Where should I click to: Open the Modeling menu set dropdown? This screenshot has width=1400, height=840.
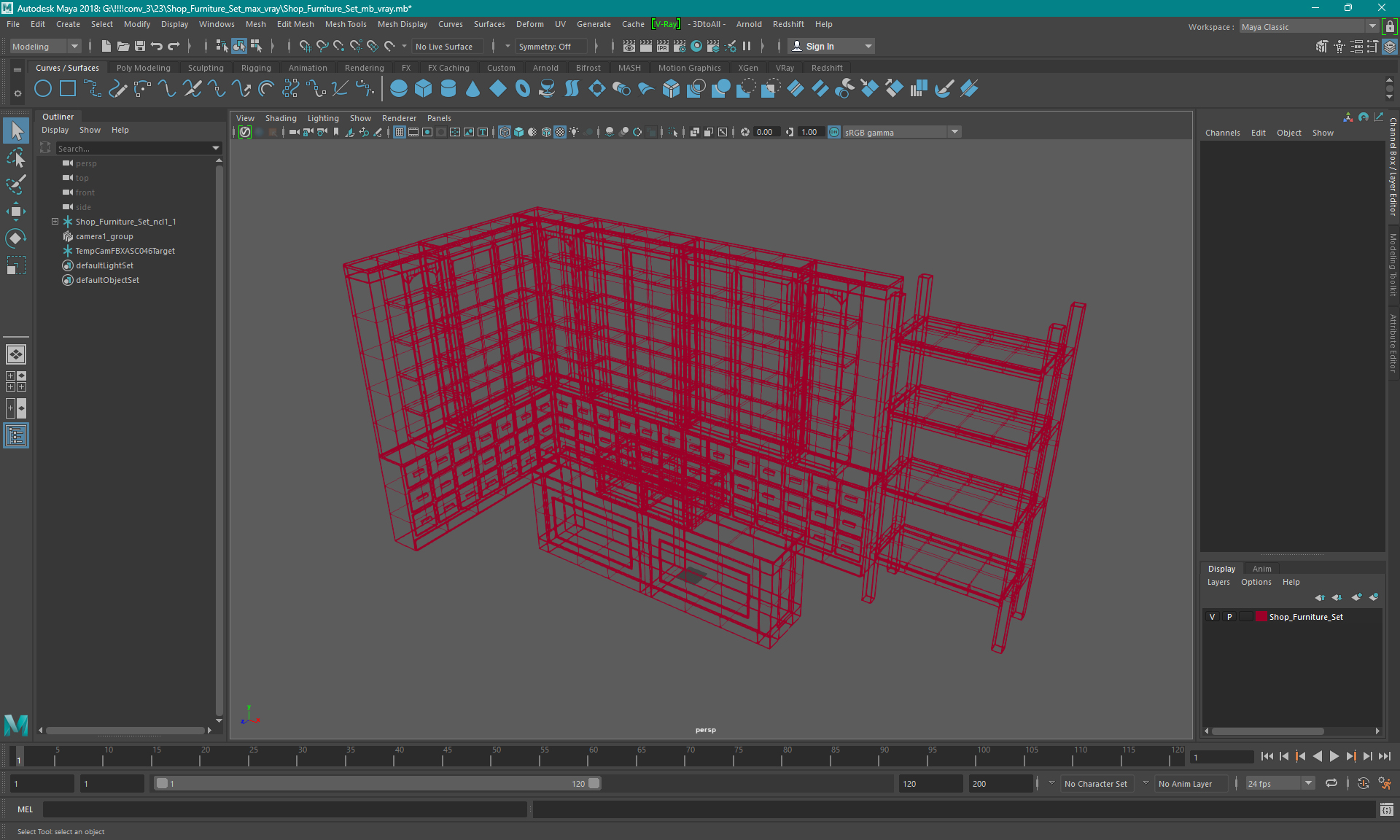(44, 46)
